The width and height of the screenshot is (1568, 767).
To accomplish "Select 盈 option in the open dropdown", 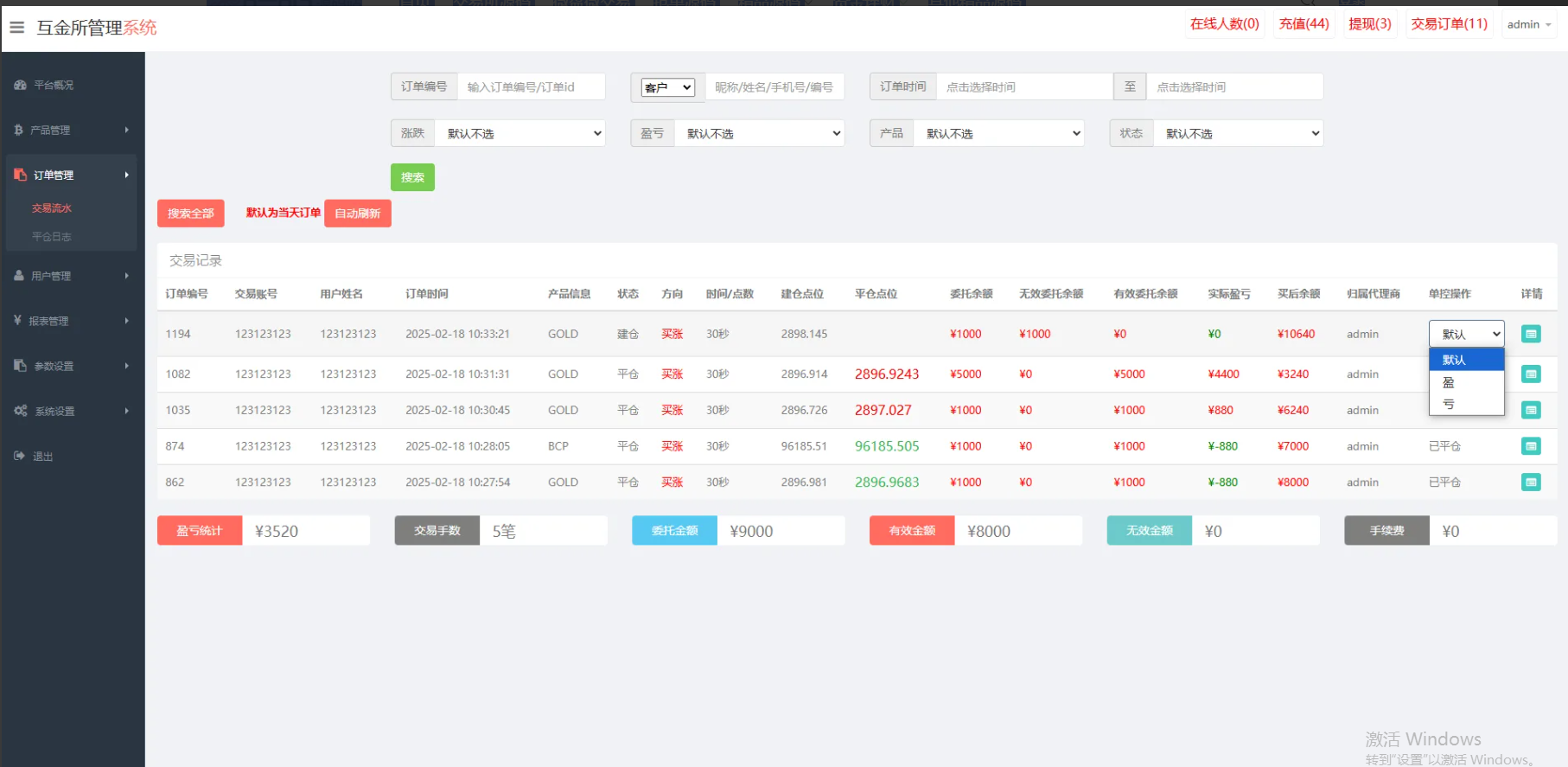I will [x=1449, y=382].
